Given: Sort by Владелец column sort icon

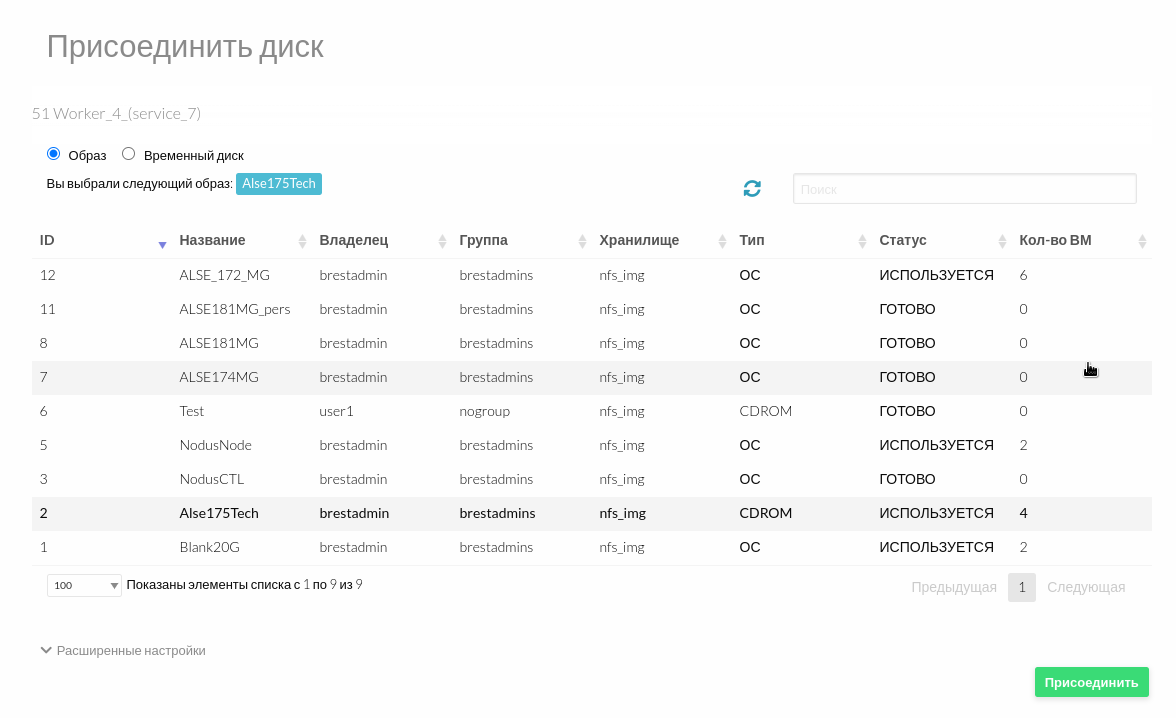Looking at the screenshot, I should click(x=442, y=241).
